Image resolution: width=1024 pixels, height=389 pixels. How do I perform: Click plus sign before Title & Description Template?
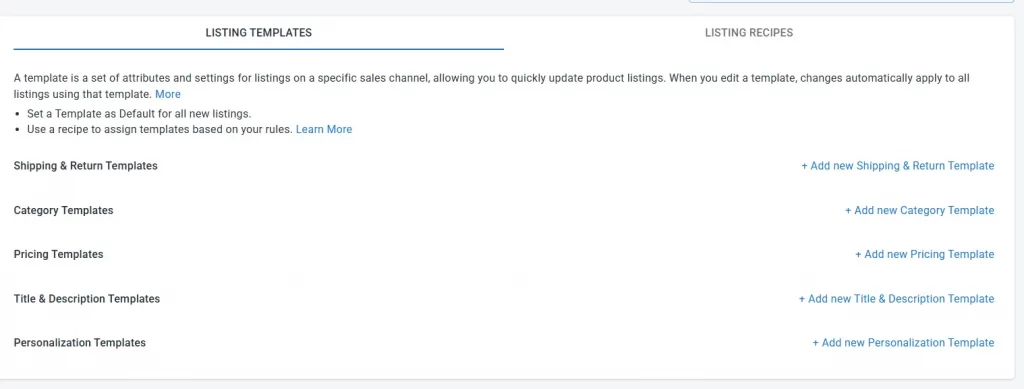pyautogui.click(x=802, y=298)
